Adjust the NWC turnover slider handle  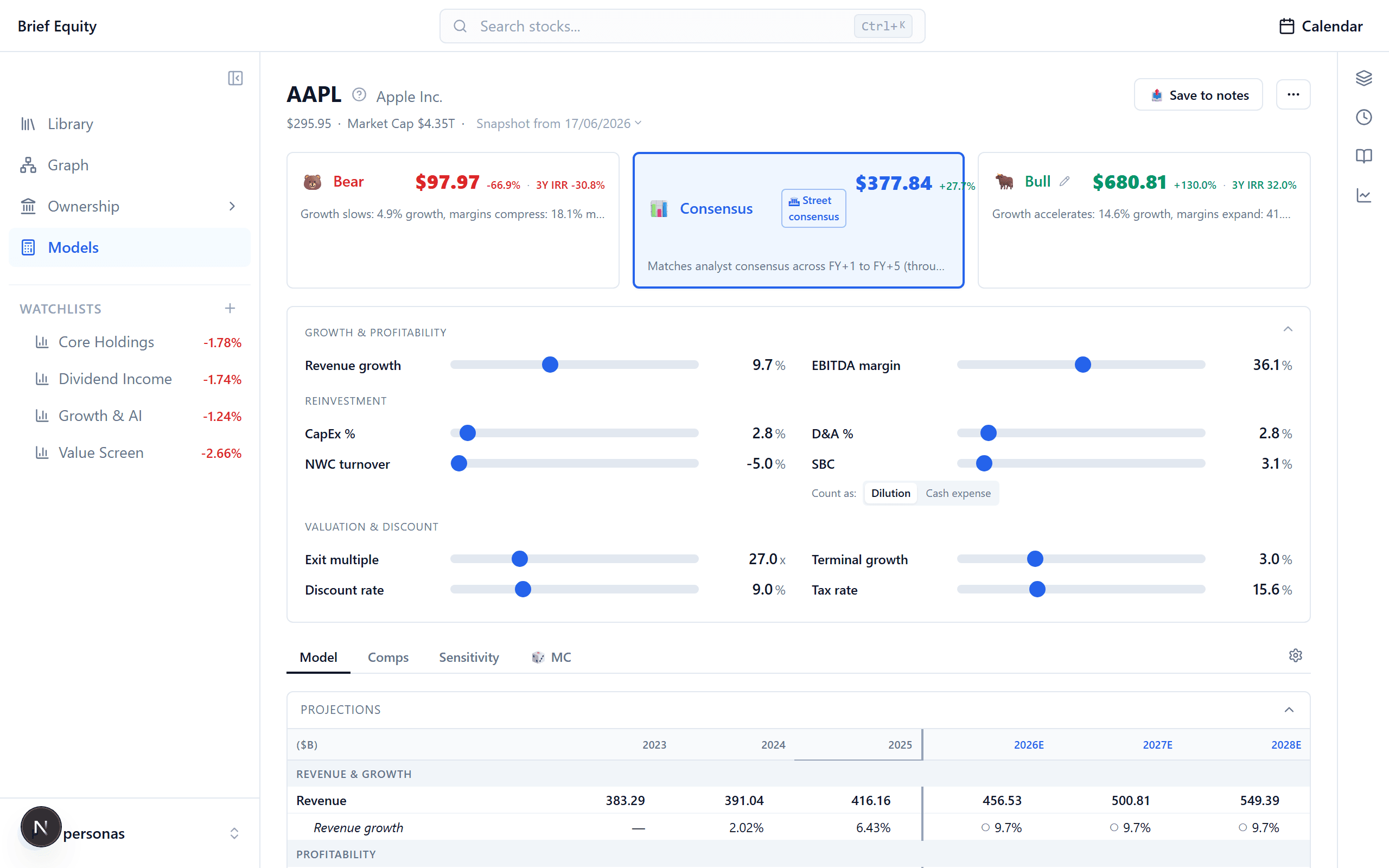click(x=458, y=464)
